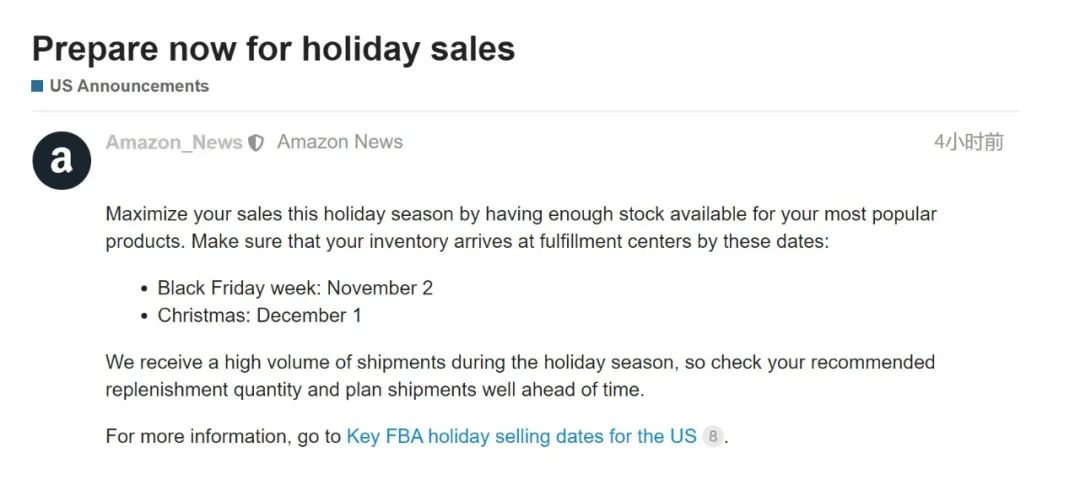Click the link click-count badge showing 8

pyautogui.click(x=713, y=437)
